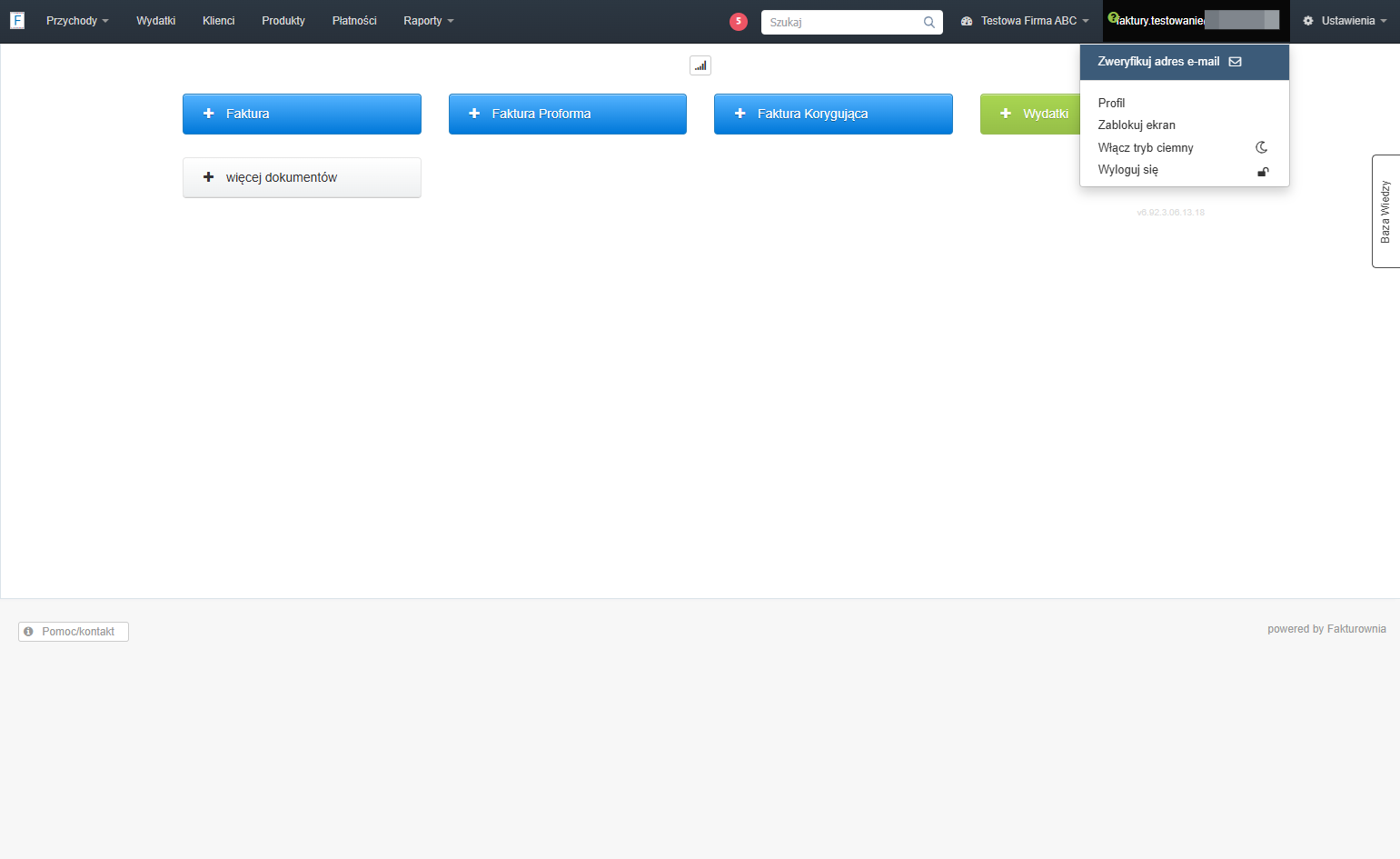Open the Ustawienia settings dropdown

(1345, 21)
